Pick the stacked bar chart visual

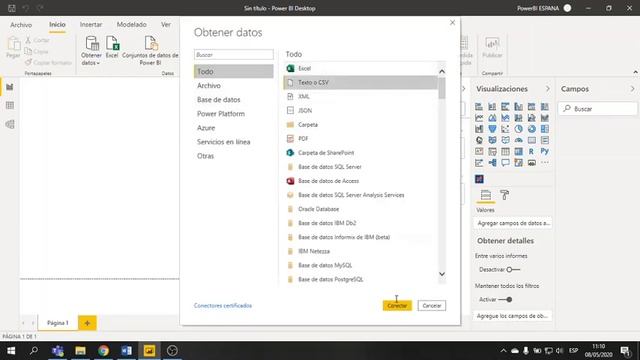pos(479,107)
